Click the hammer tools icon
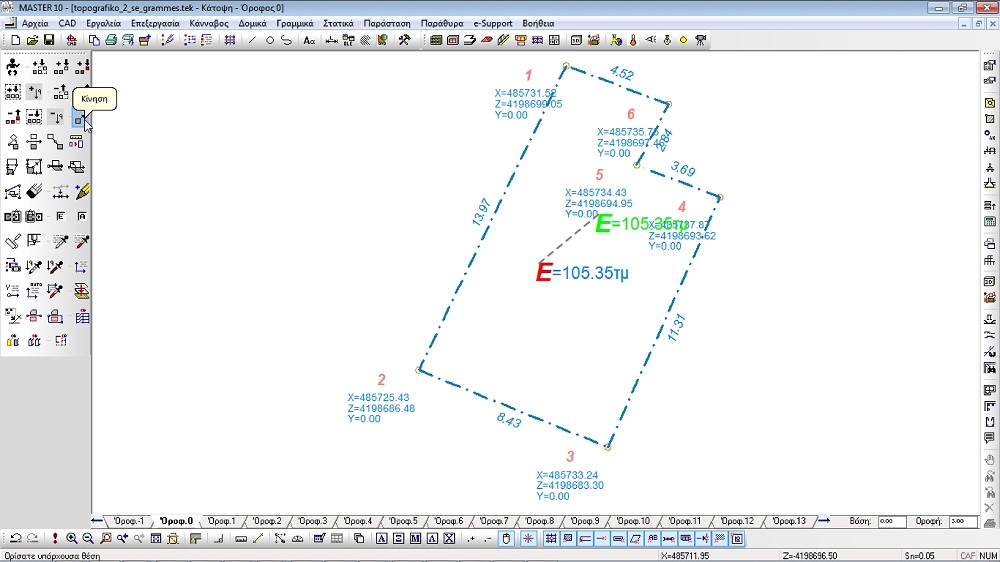 pos(404,40)
